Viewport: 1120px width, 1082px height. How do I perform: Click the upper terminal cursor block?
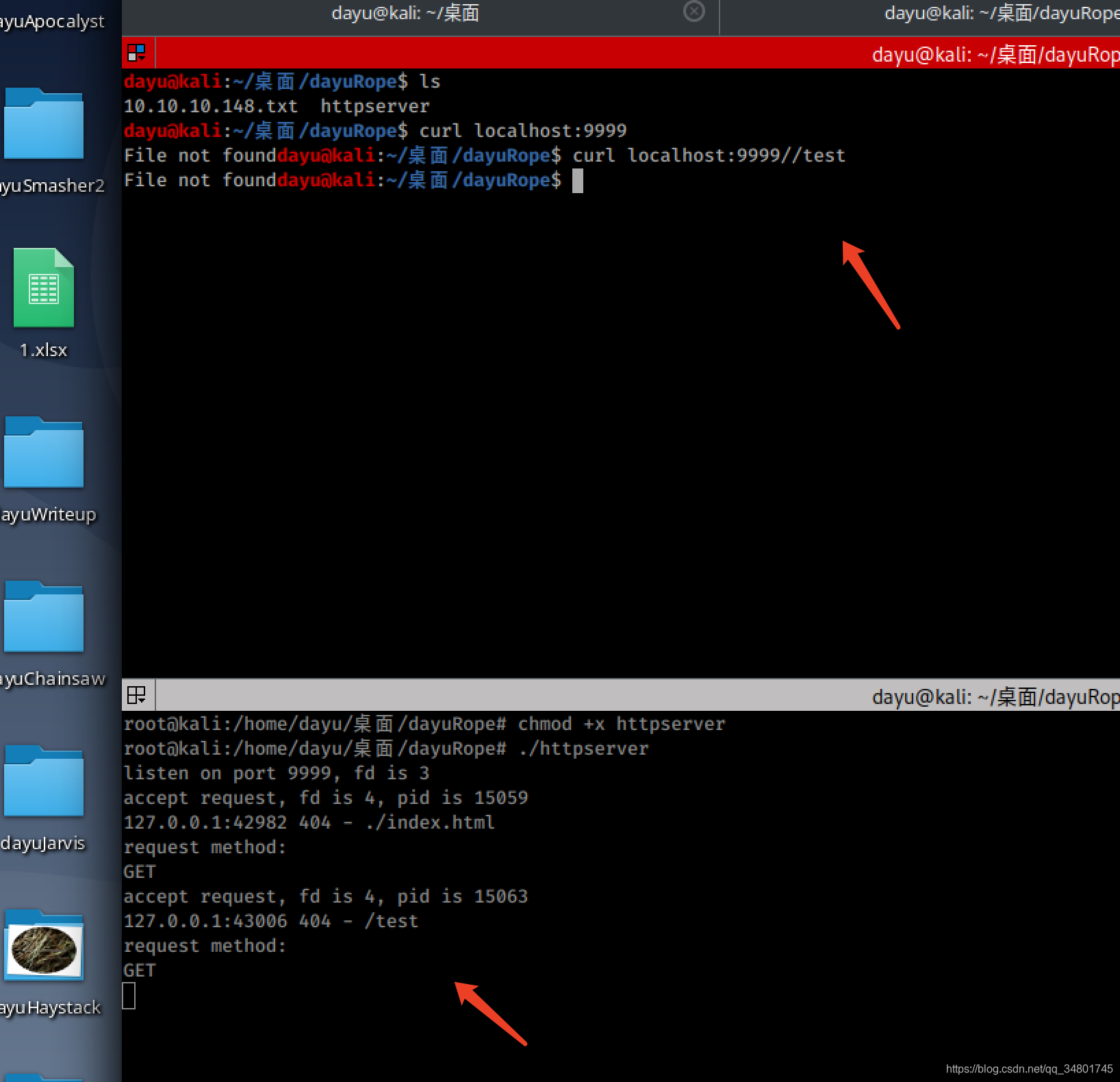tap(578, 181)
